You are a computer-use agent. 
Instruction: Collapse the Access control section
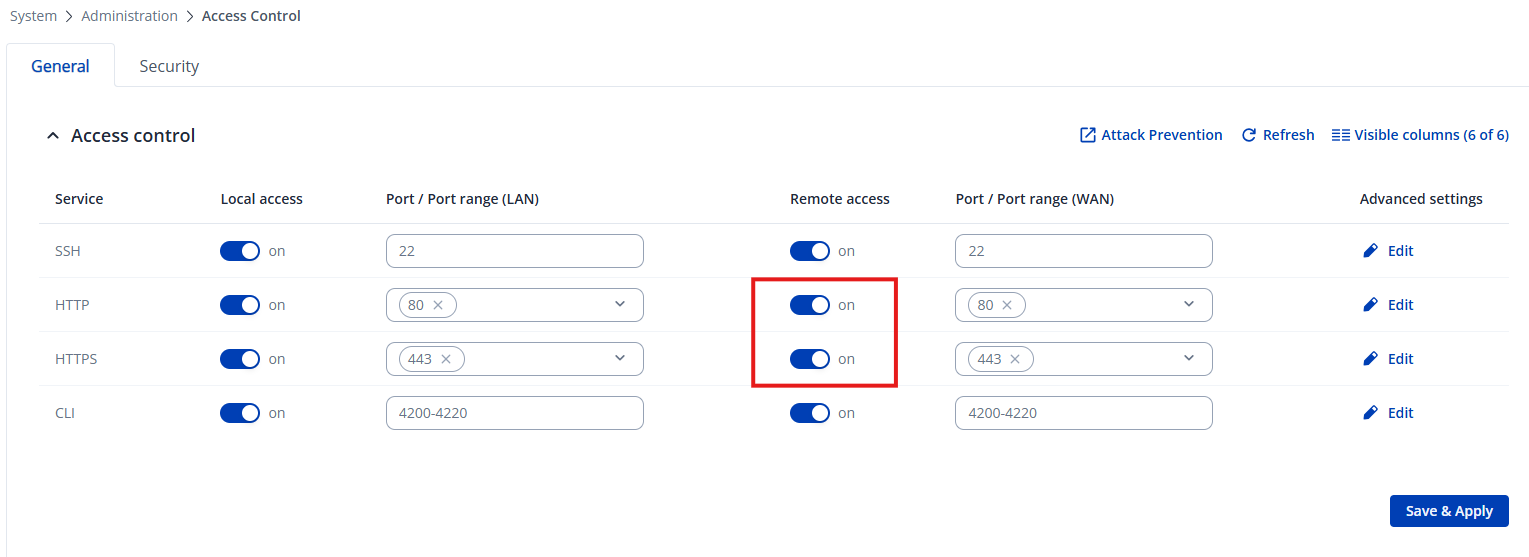pyautogui.click(x=53, y=136)
